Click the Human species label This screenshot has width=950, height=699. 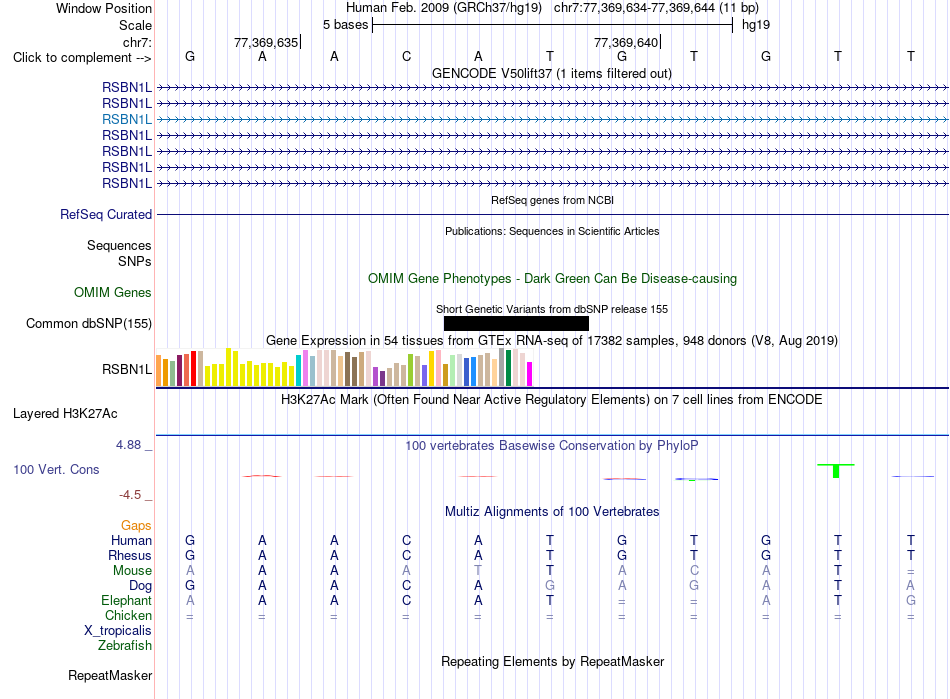131,540
